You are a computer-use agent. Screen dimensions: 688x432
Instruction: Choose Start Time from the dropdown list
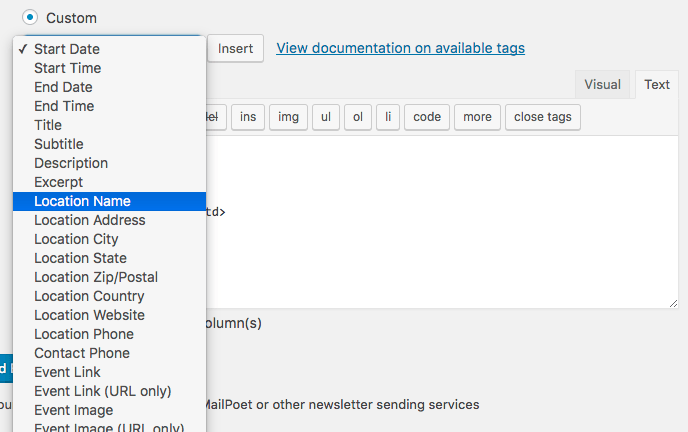[x=109, y=68]
